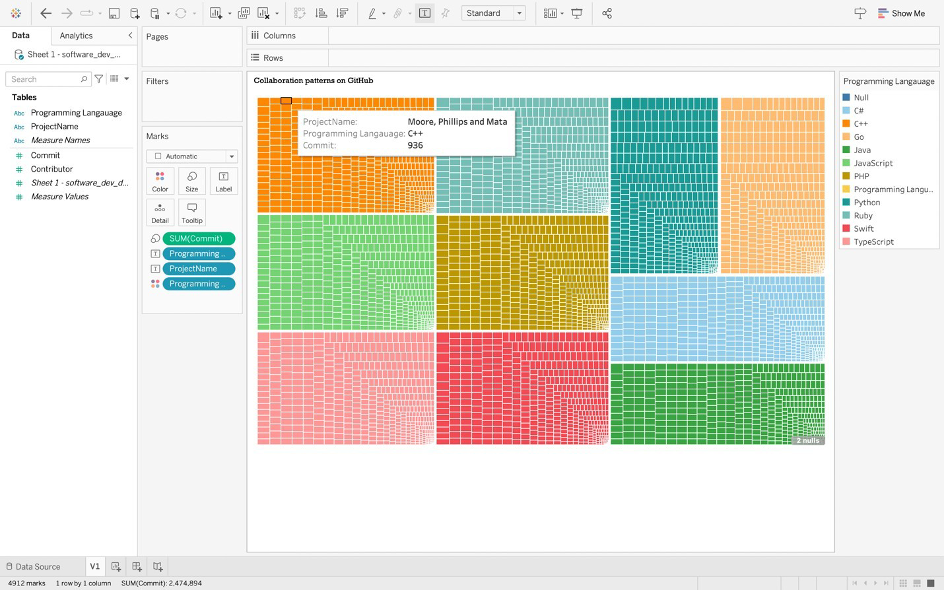Click the save workbook icon

(x=114, y=13)
